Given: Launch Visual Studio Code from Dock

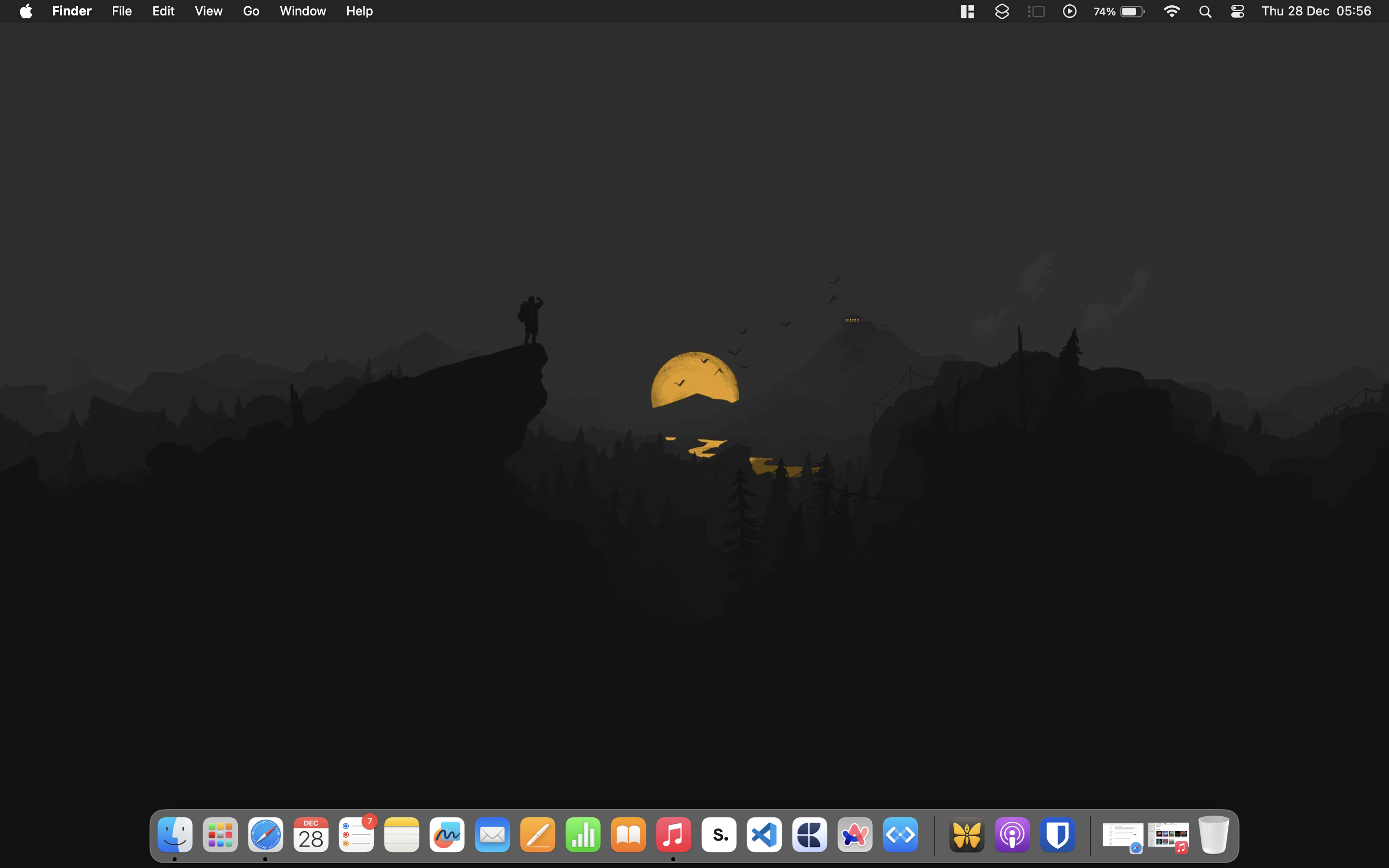Looking at the screenshot, I should click(764, 835).
